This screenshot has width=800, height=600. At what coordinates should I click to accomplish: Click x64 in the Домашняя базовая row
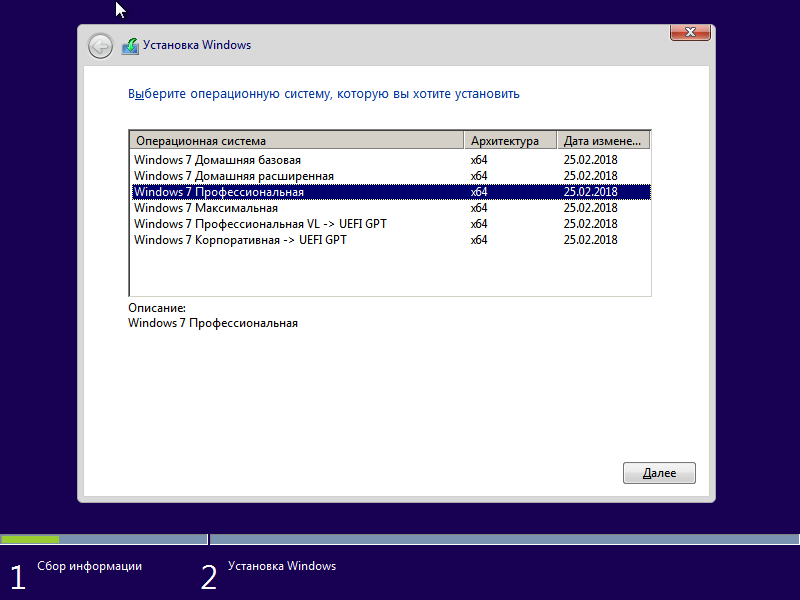479,160
